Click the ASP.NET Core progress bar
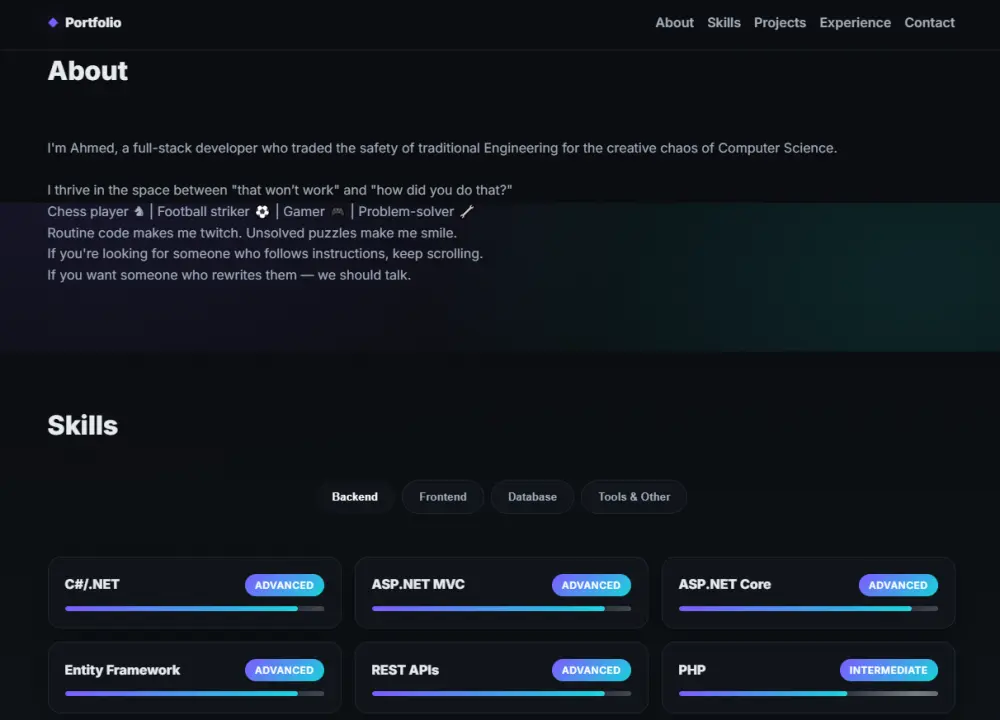 tap(808, 608)
